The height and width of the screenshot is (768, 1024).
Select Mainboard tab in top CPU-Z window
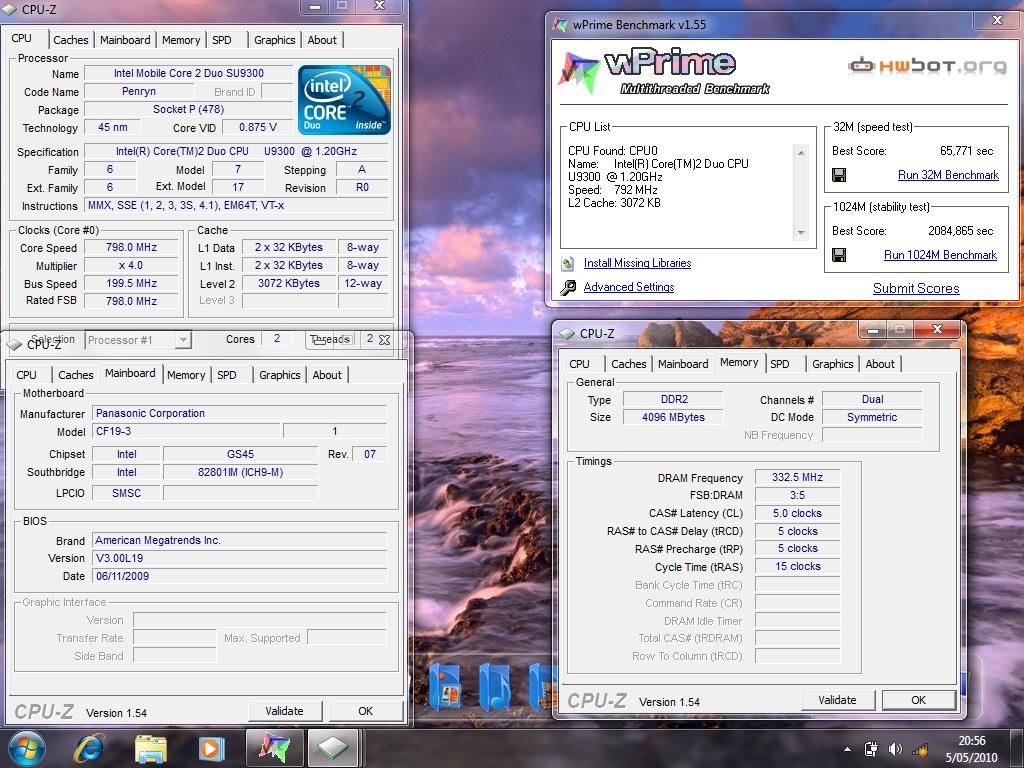(125, 40)
